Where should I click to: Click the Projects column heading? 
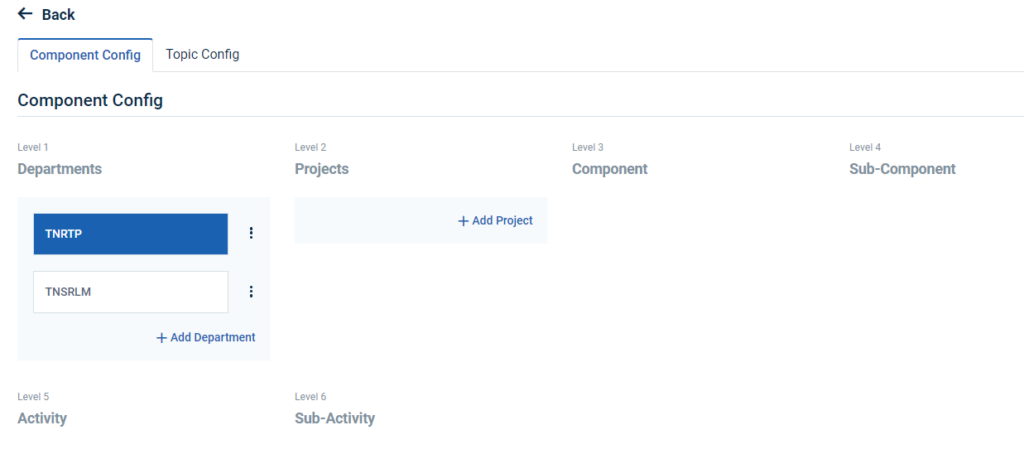point(322,169)
